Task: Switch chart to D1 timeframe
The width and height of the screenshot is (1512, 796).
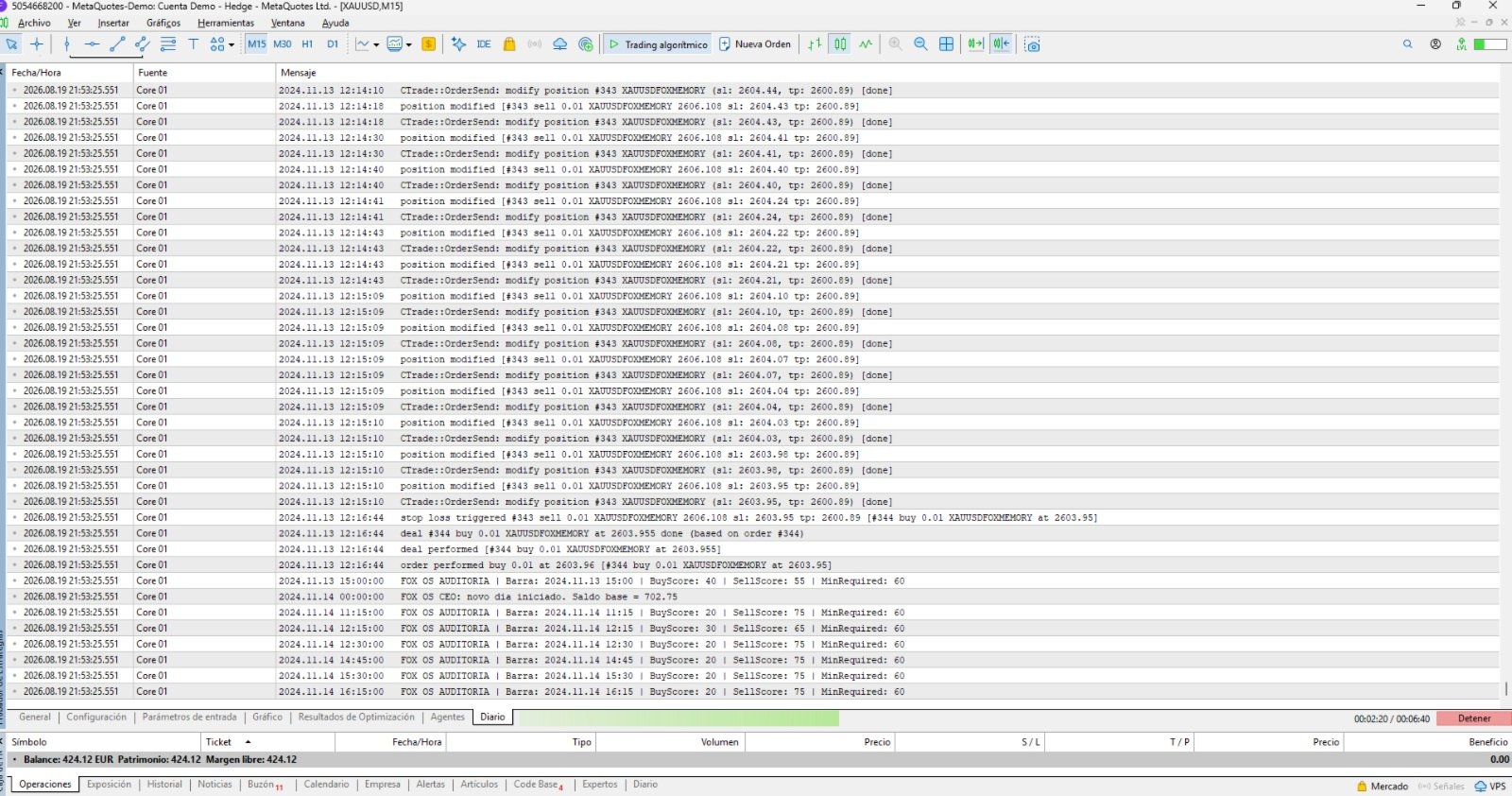Action: pos(333,43)
